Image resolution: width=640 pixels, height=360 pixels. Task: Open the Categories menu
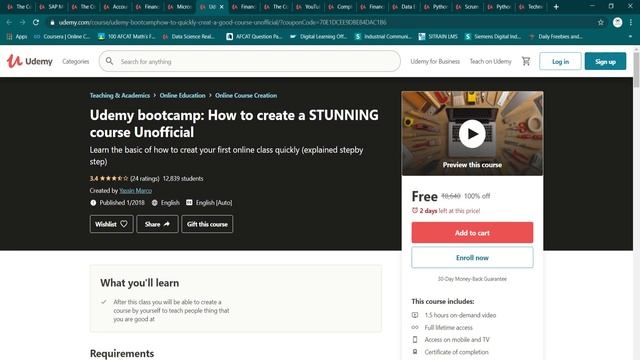point(76,61)
